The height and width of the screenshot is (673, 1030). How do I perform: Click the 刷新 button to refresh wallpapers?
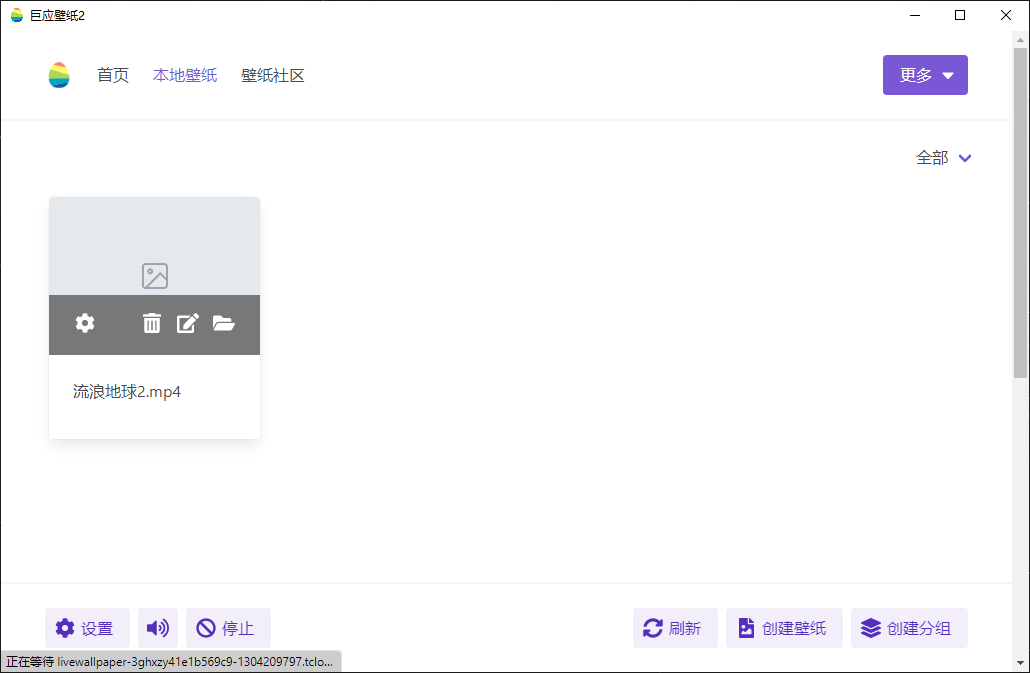675,627
